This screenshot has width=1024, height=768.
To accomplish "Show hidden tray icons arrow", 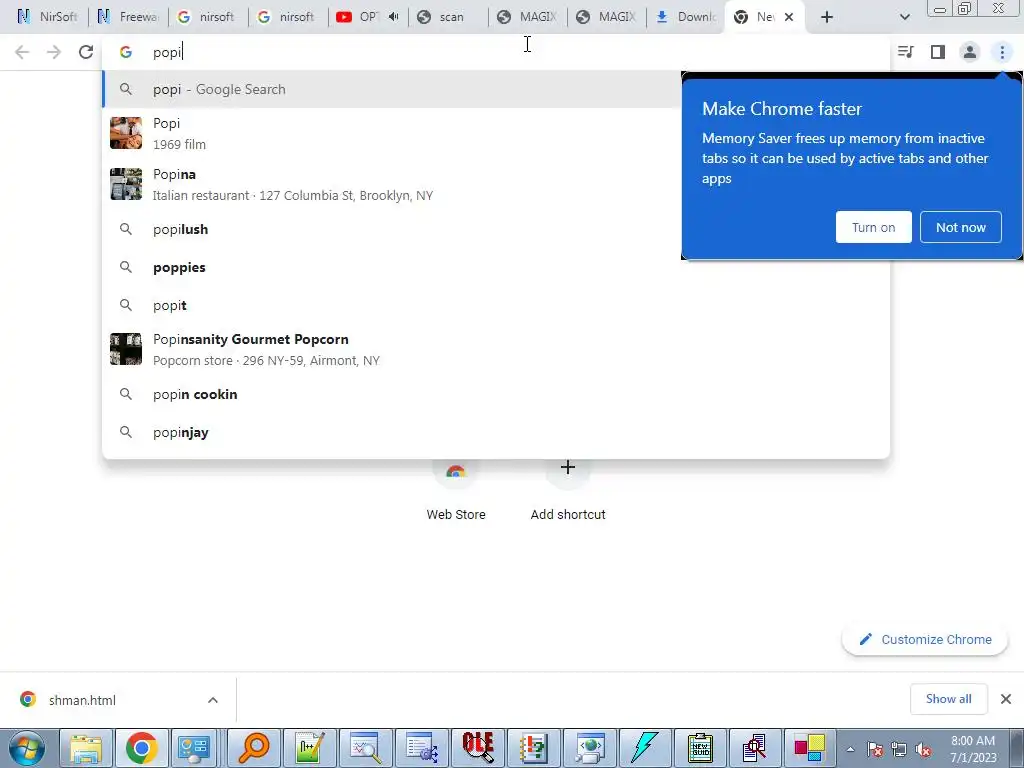I will click(850, 750).
